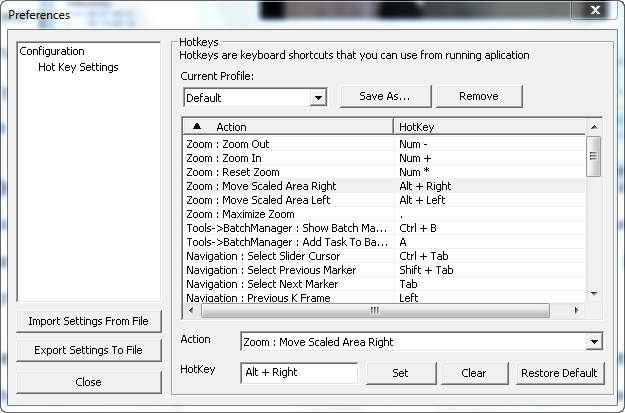
Task: Click horizontal scrollbar left arrow
Action: tap(191, 310)
